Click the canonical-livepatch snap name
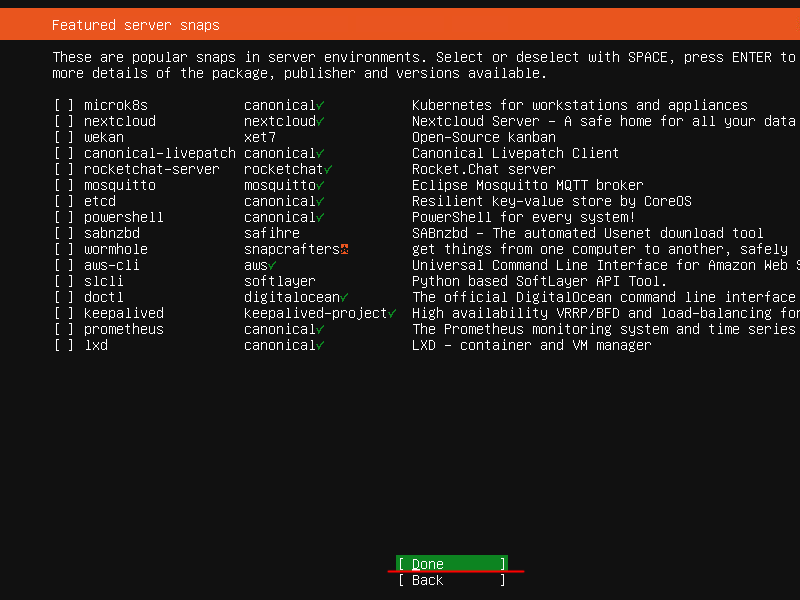The image size is (800, 600). (x=160, y=153)
